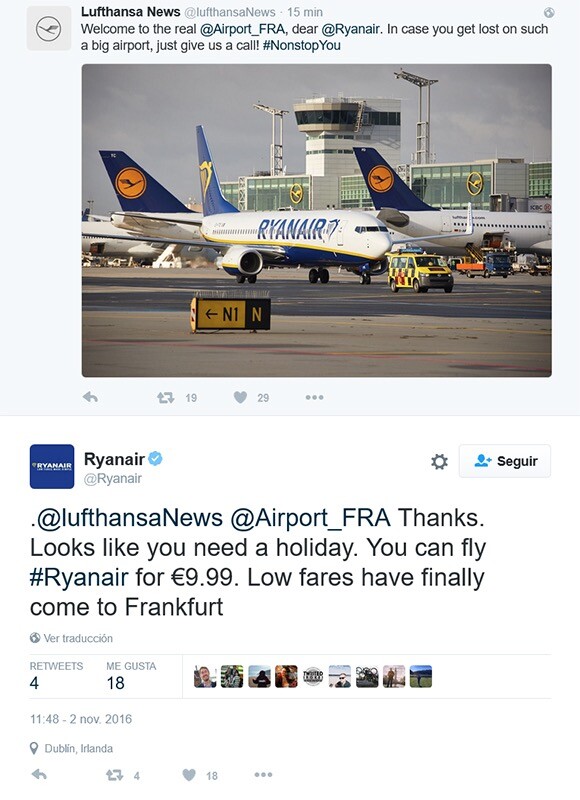The height and width of the screenshot is (800, 580).
Task: Retweet the Ryanair tweet
Action: [115, 775]
